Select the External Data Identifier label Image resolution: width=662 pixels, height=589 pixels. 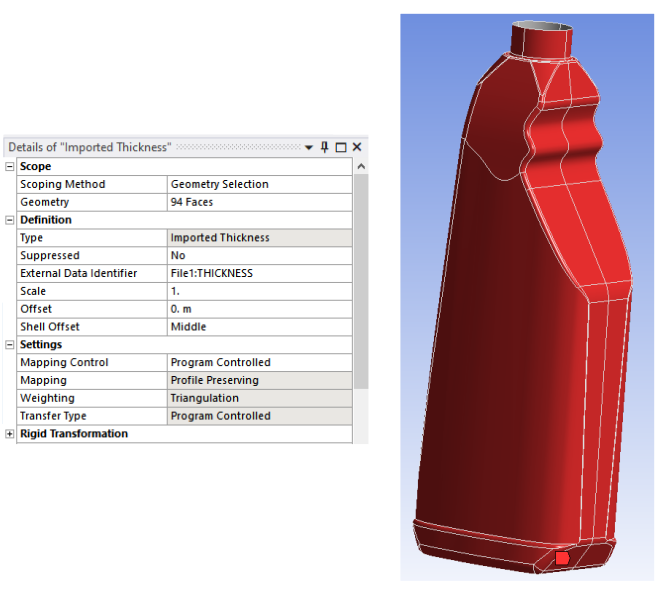click(x=79, y=273)
